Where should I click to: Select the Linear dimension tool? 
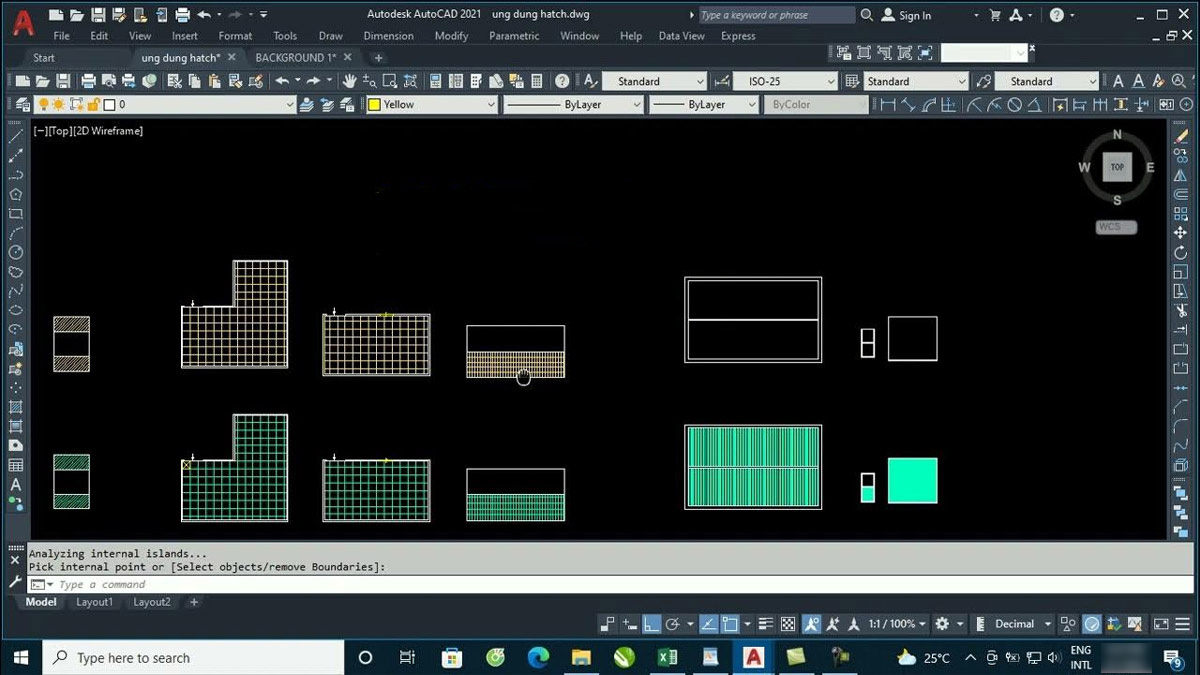tap(888, 104)
